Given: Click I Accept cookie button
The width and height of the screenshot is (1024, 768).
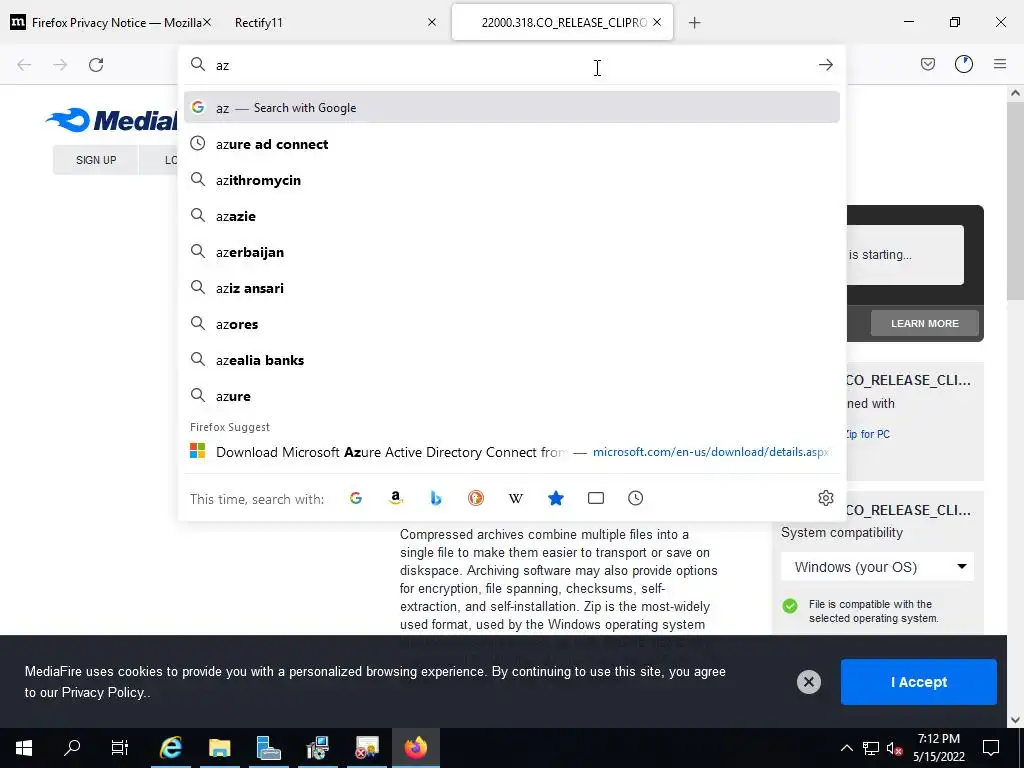Looking at the screenshot, I should coord(918,682).
